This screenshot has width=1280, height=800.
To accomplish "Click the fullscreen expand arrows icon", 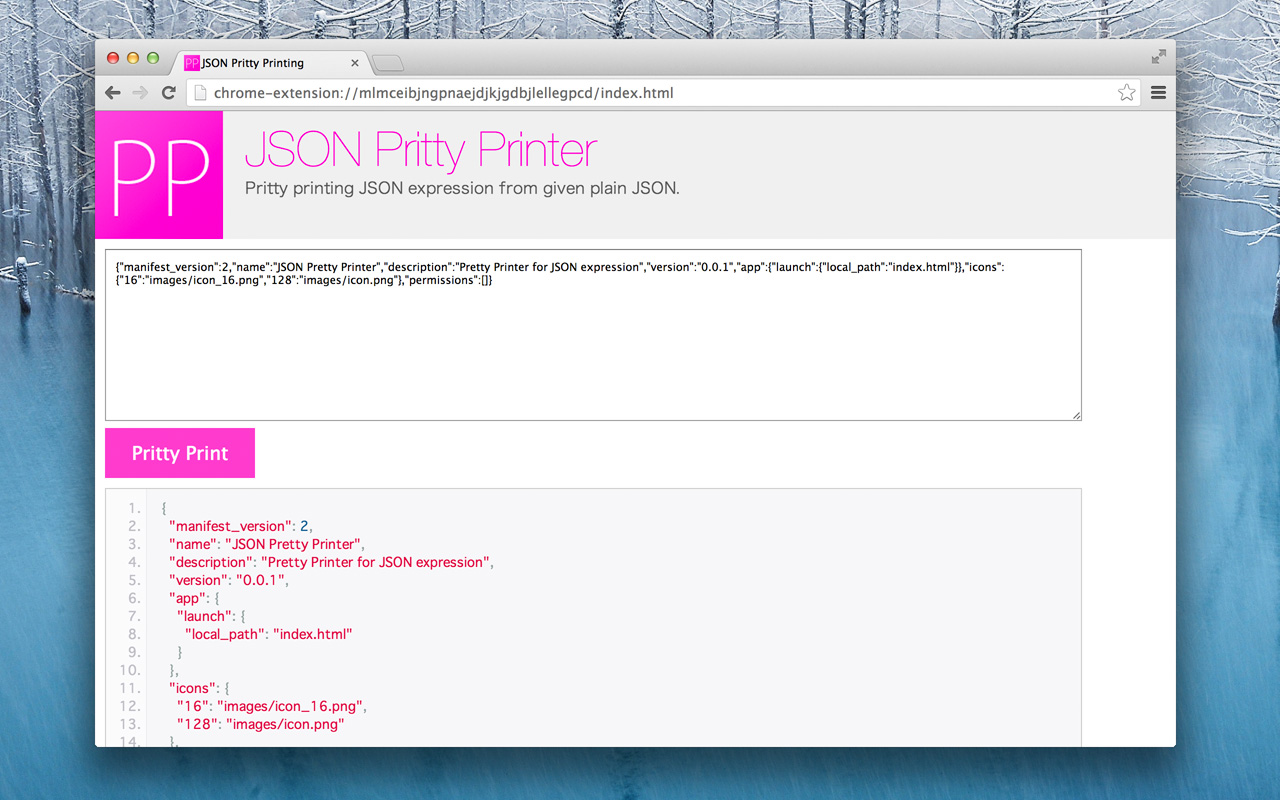I will coord(1157,57).
